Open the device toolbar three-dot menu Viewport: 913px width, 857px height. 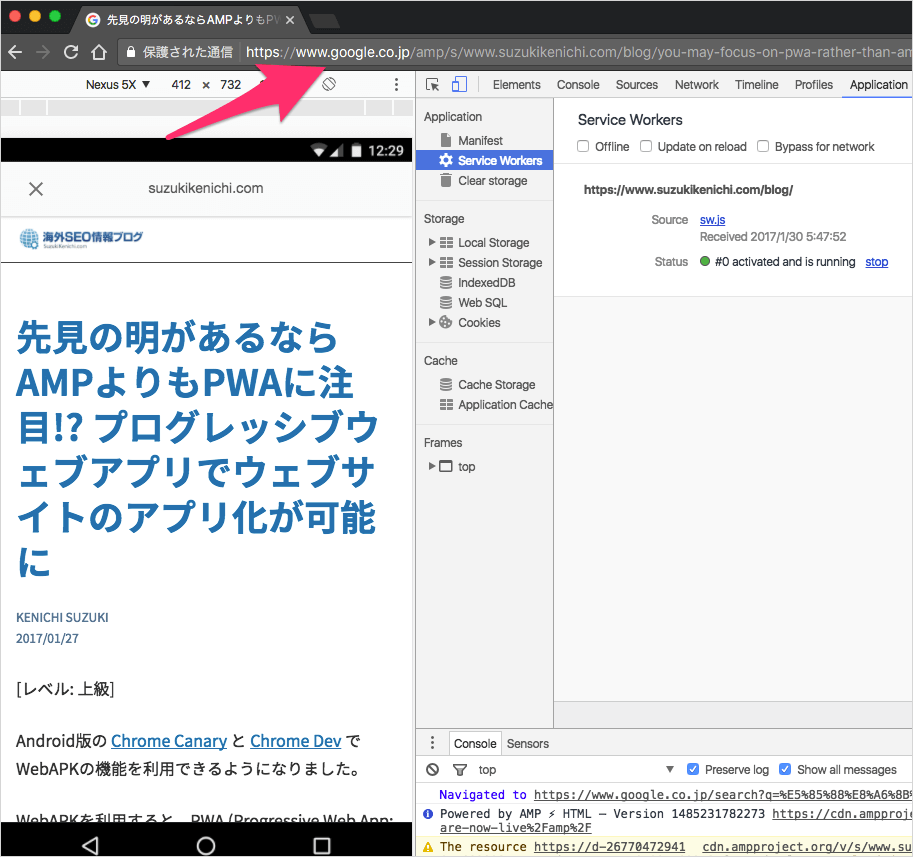point(397,84)
